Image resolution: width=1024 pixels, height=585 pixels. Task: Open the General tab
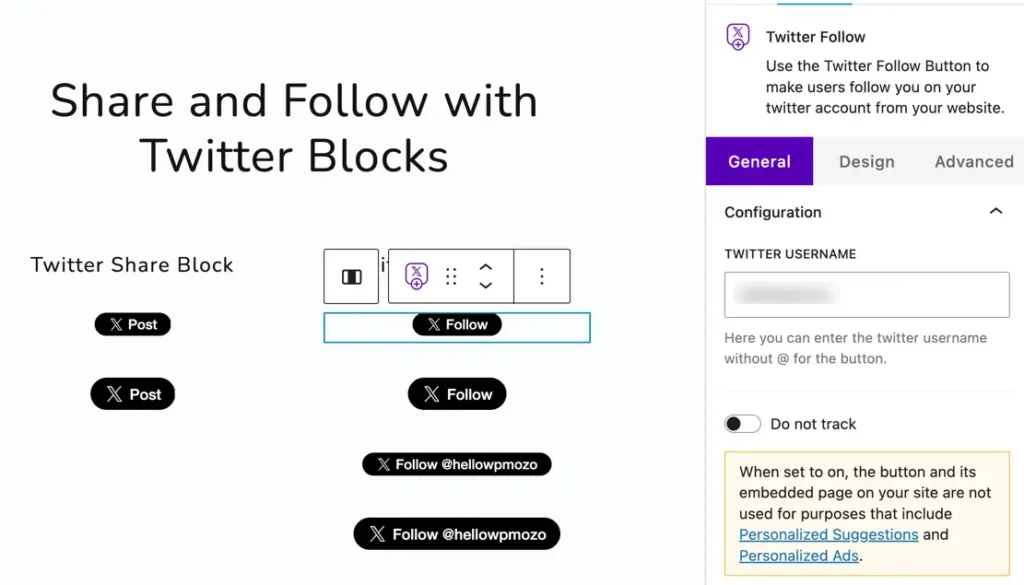tap(759, 162)
